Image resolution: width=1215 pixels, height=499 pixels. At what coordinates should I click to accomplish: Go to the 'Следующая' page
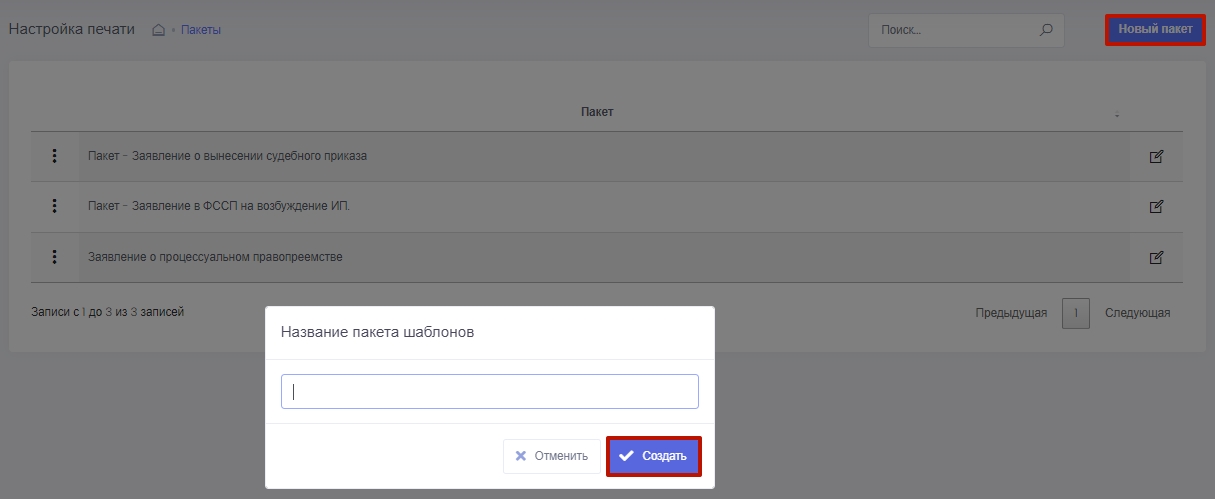click(x=1137, y=313)
